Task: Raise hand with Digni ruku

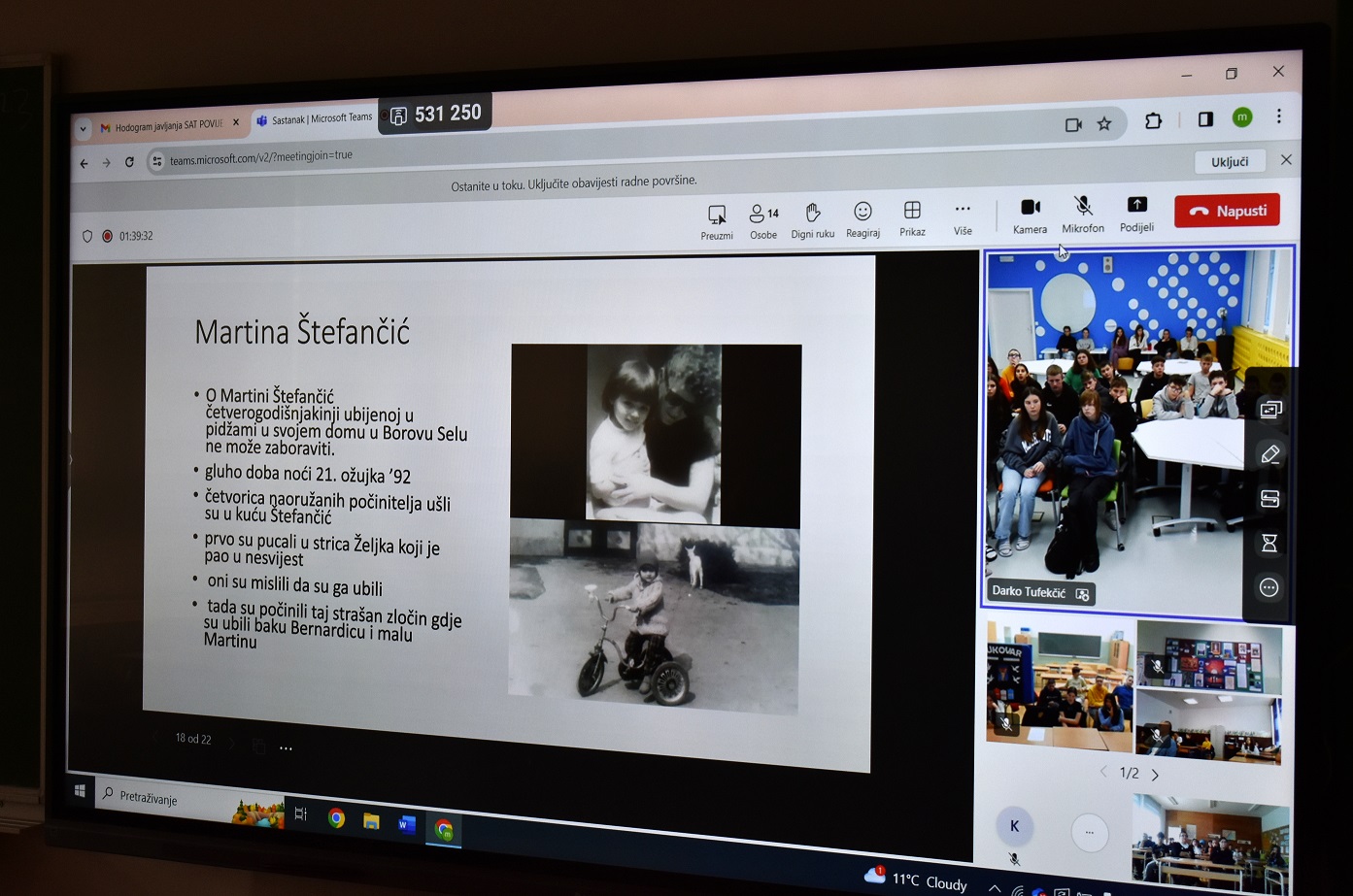Action: [812, 213]
